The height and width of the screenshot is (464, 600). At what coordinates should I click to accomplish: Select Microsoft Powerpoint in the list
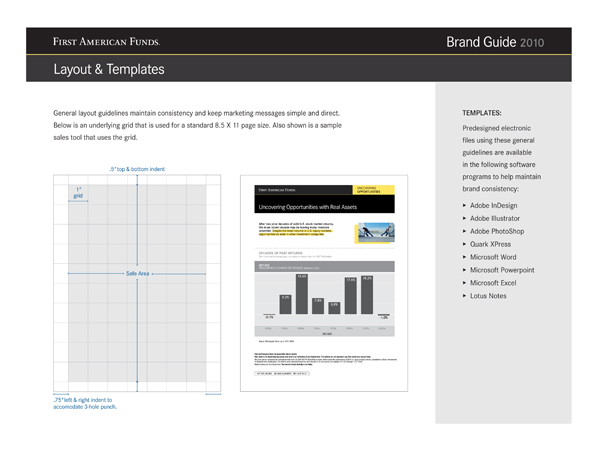coord(502,270)
